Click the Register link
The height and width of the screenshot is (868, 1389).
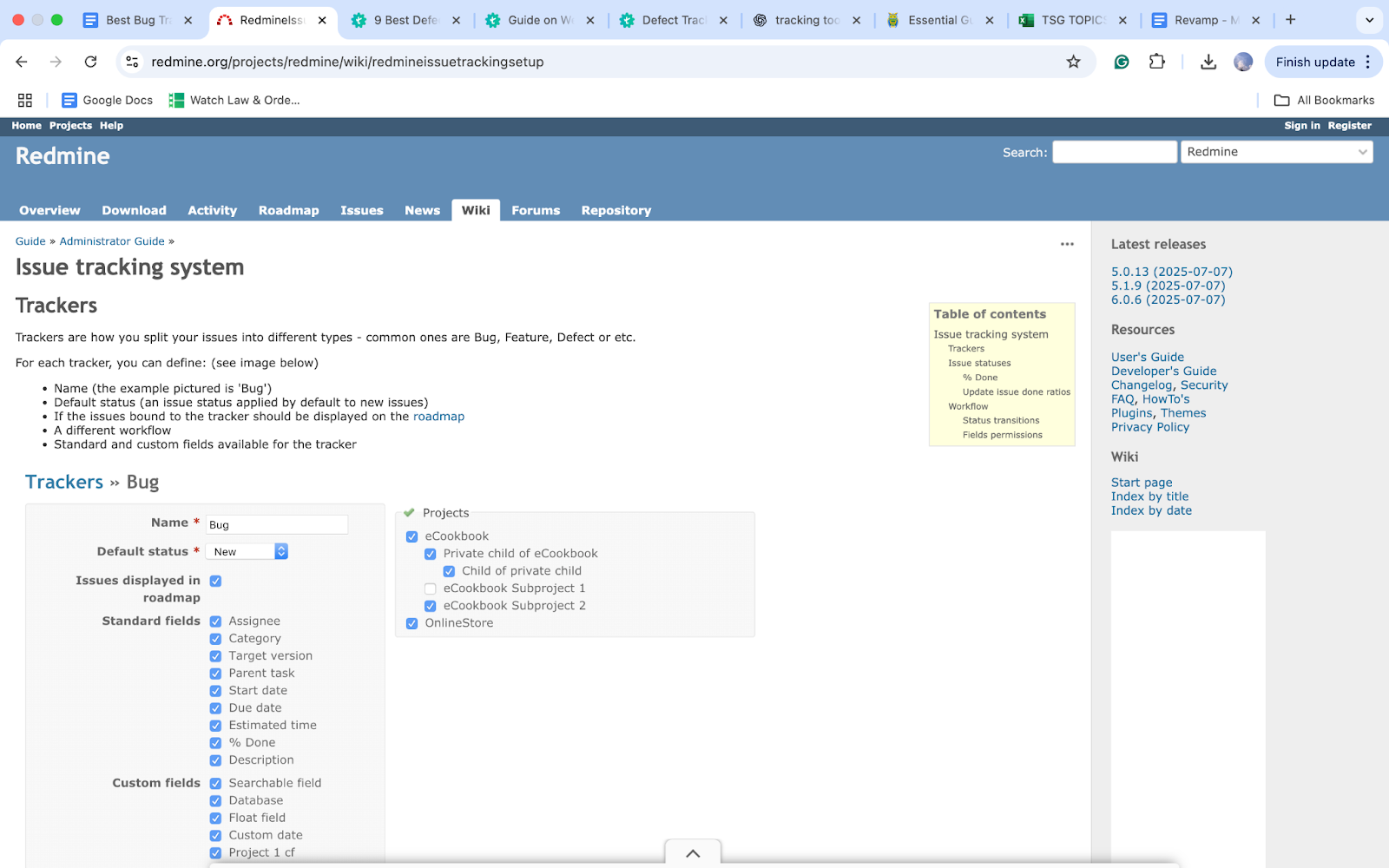tap(1349, 126)
